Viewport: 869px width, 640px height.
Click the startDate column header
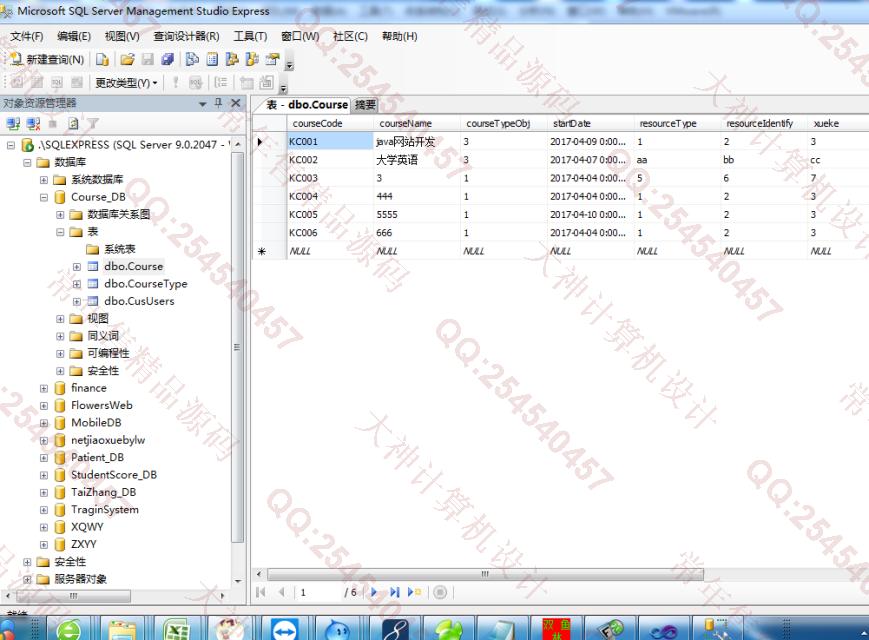click(x=591, y=124)
